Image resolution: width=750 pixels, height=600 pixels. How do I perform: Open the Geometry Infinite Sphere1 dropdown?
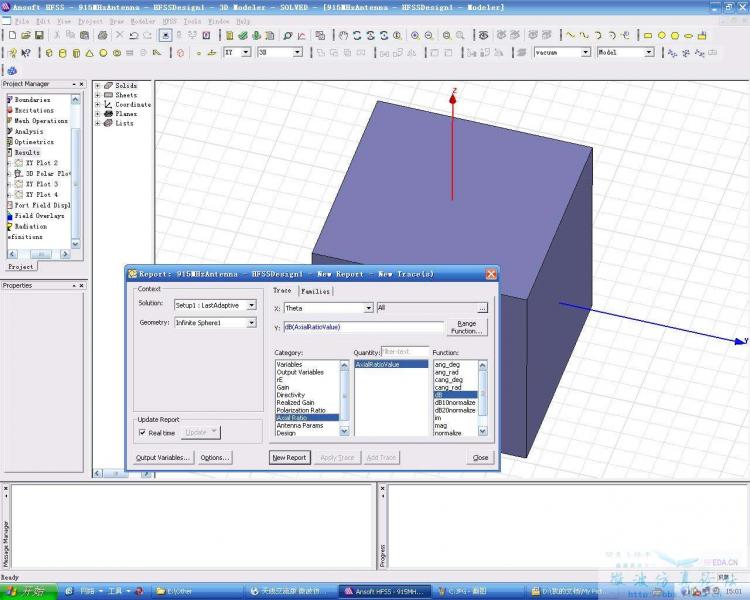(251, 323)
